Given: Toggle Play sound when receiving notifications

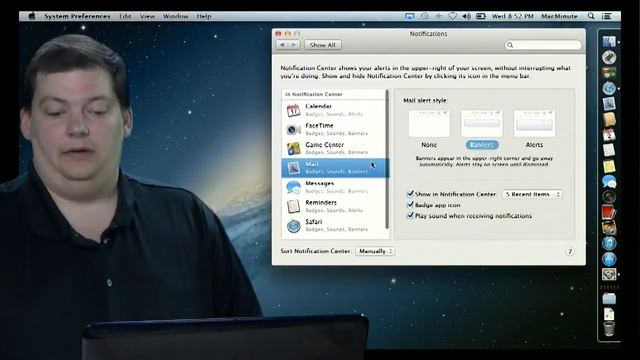Looking at the screenshot, I should point(410,216).
